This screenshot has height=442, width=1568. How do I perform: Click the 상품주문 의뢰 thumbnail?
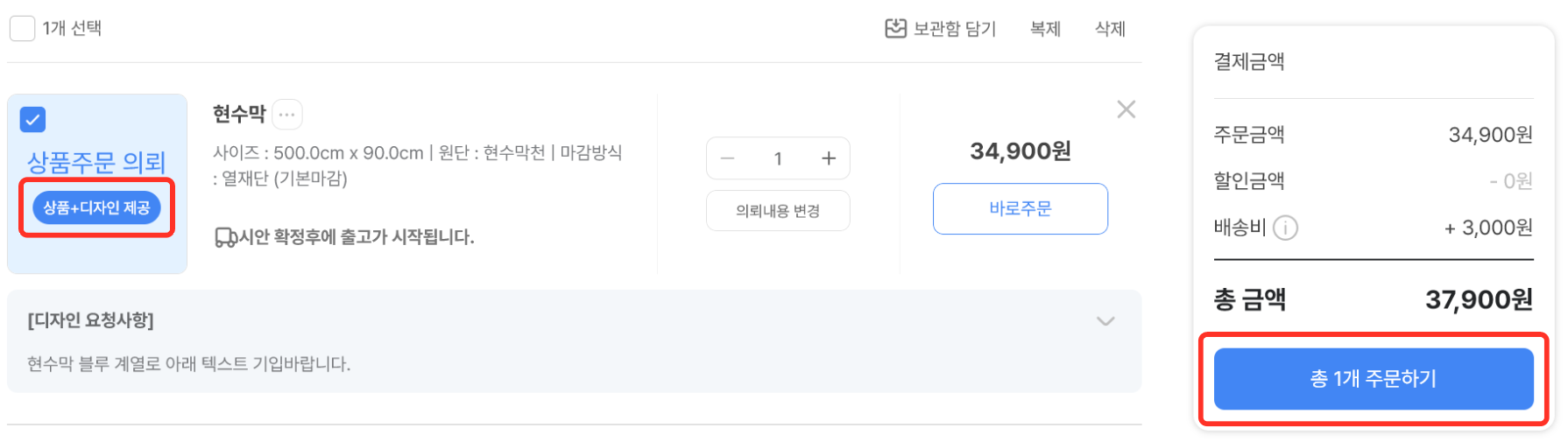pos(96,162)
